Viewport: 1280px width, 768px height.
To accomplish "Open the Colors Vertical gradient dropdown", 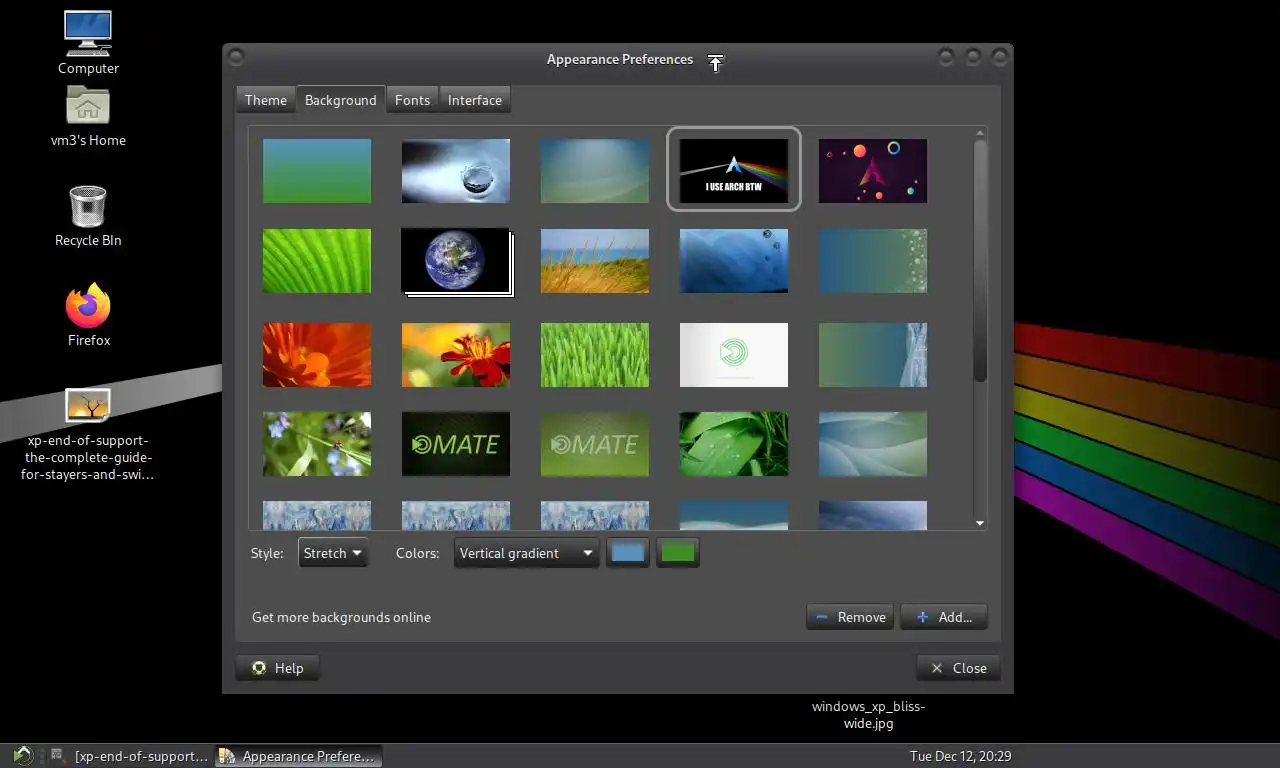I will point(526,553).
